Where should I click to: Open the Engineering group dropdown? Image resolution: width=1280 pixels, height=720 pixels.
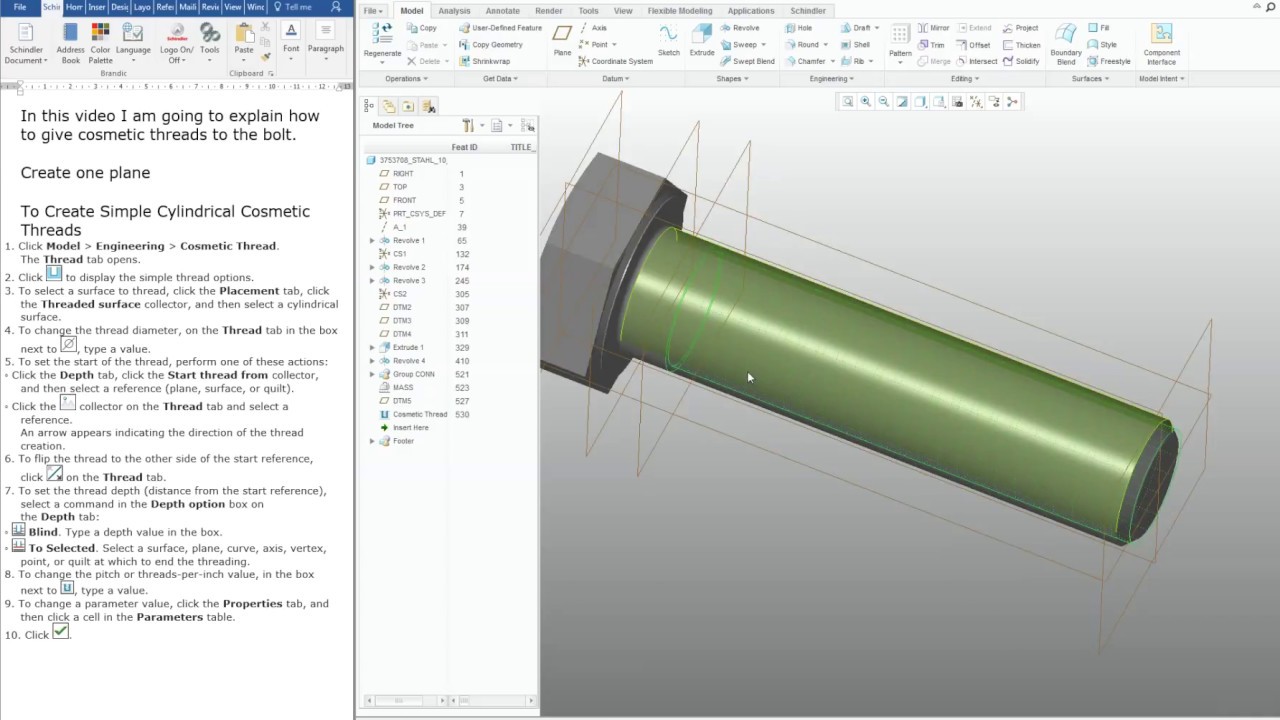point(831,78)
